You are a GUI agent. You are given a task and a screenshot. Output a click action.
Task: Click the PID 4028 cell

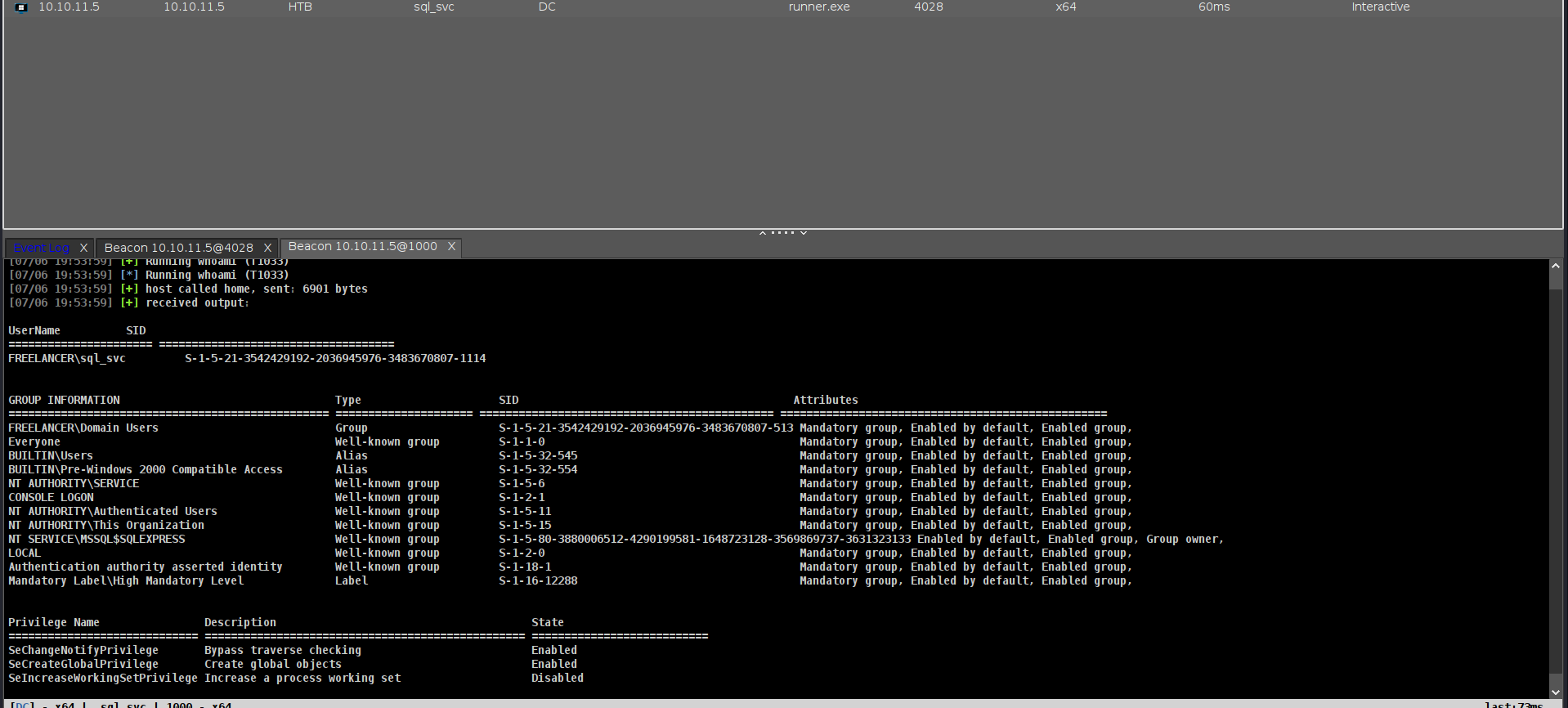(x=929, y=7)
